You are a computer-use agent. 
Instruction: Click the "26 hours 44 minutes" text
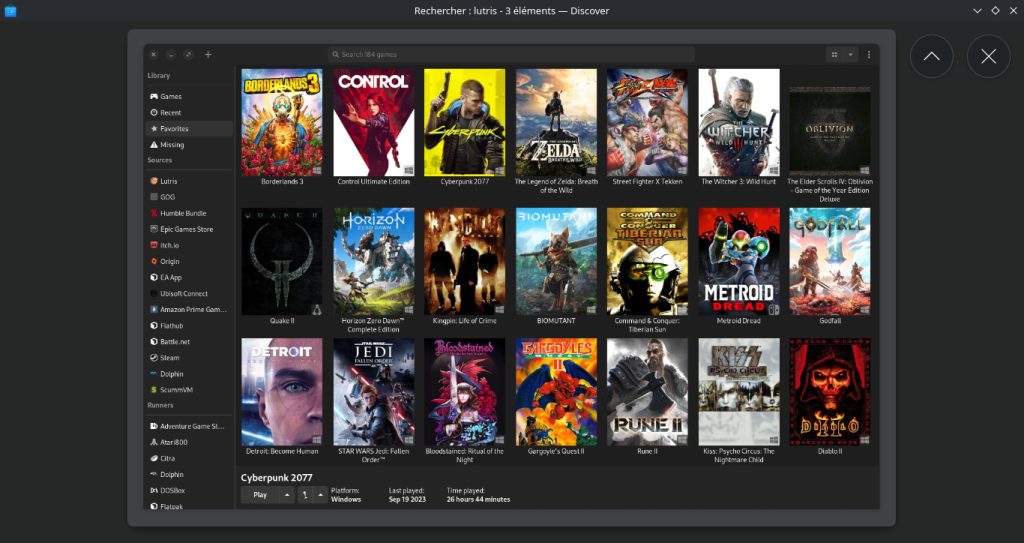point(478,500)
